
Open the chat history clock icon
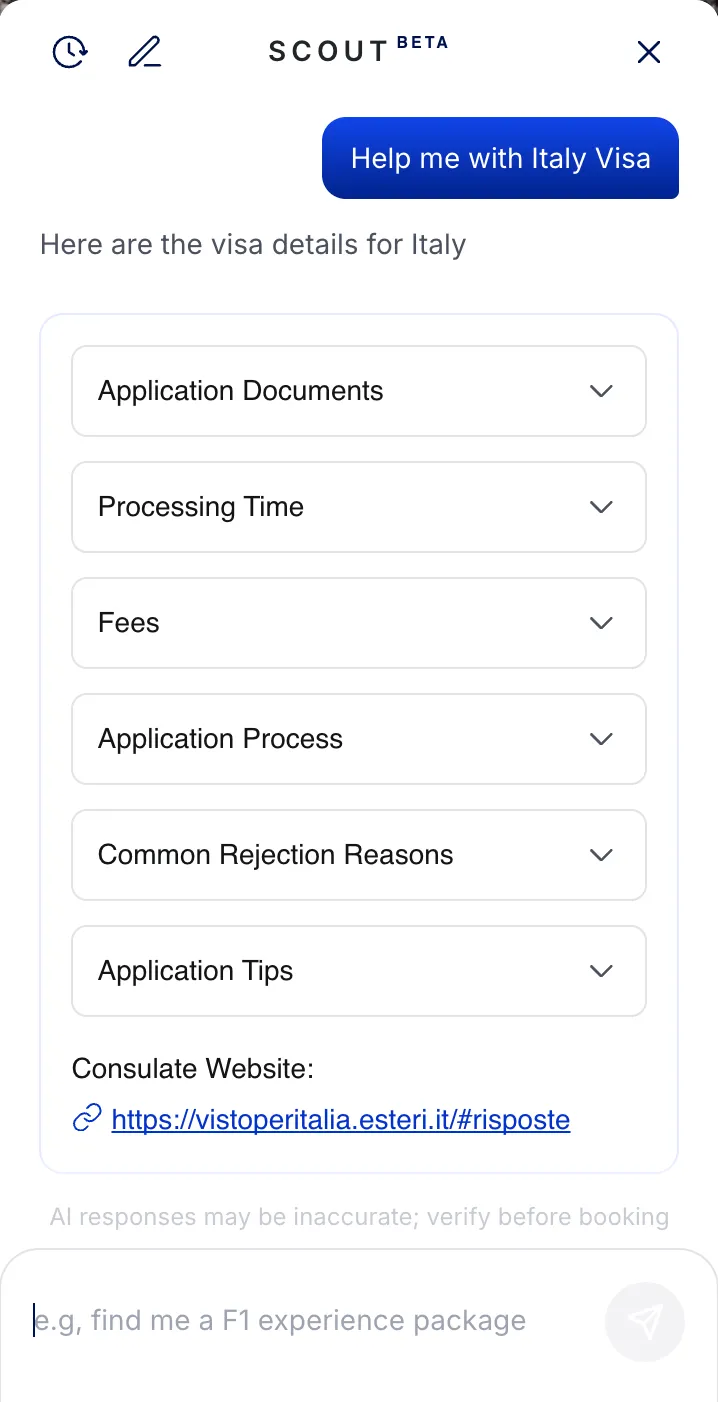pos(69,51)
